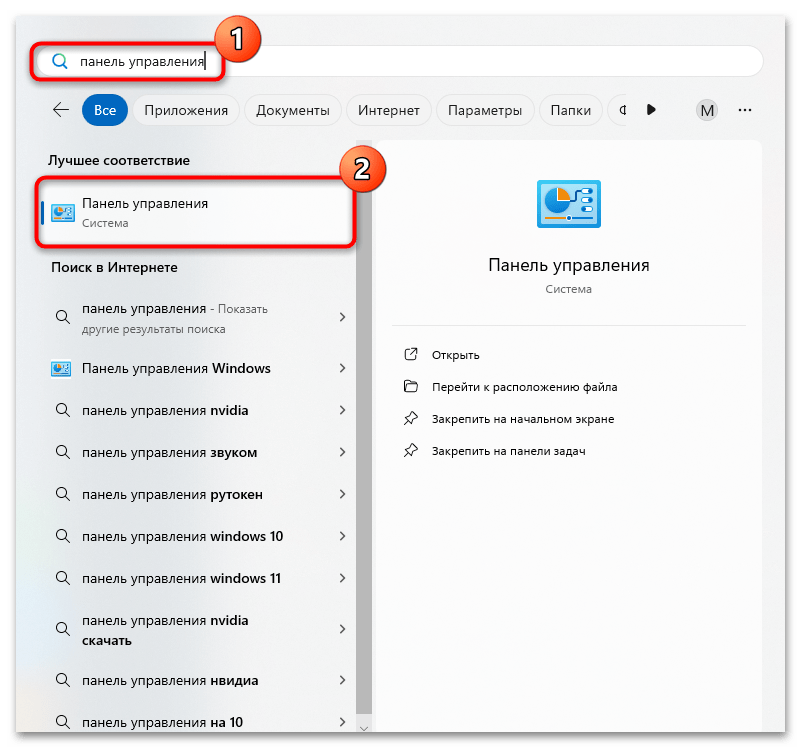Click 'Перейти к расположению файла'

[525, 387]
